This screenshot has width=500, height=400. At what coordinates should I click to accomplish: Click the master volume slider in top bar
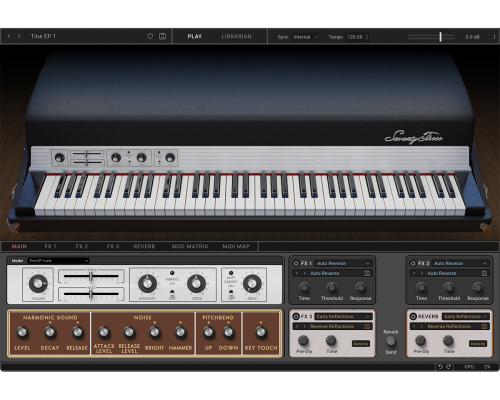click(431, 37)
